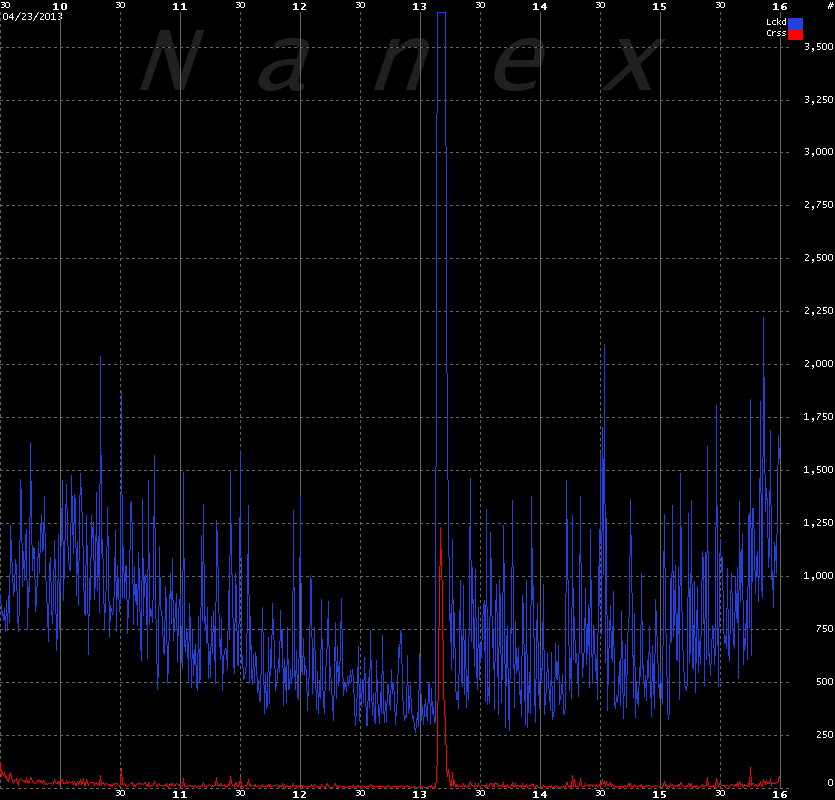Select the Lckd legend text label
835x800 pixels.
776,22
